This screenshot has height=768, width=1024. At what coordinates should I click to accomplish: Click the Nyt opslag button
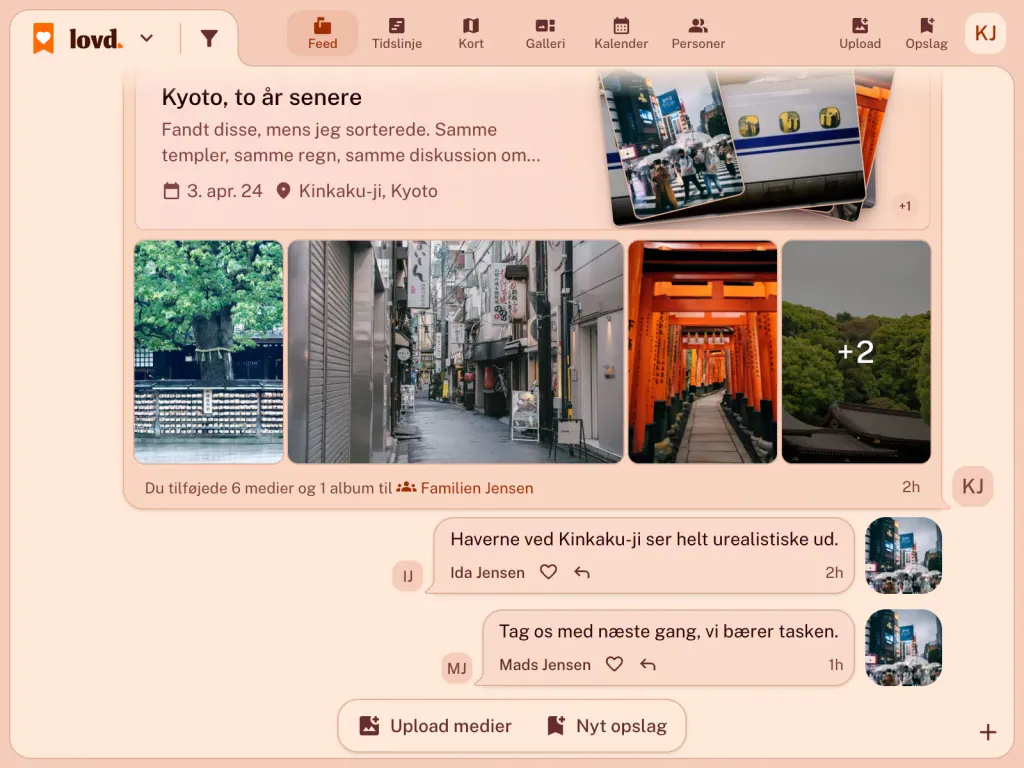(x=607, y=726)
